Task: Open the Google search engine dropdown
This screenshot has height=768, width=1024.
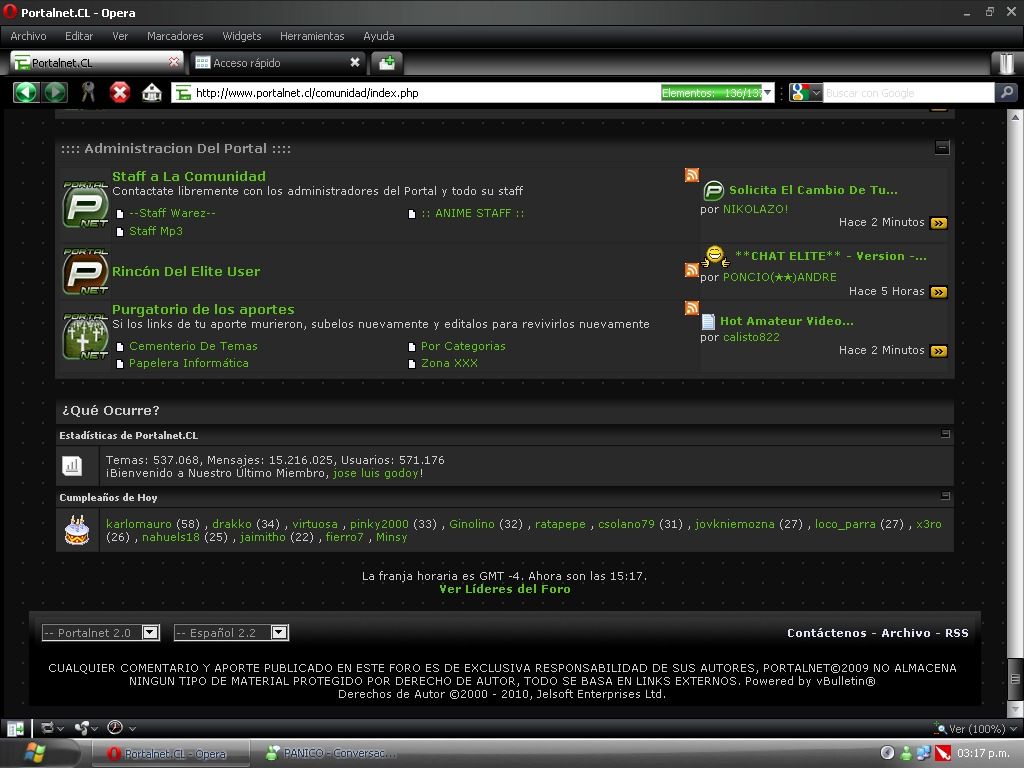Action: tap(806, 92)
